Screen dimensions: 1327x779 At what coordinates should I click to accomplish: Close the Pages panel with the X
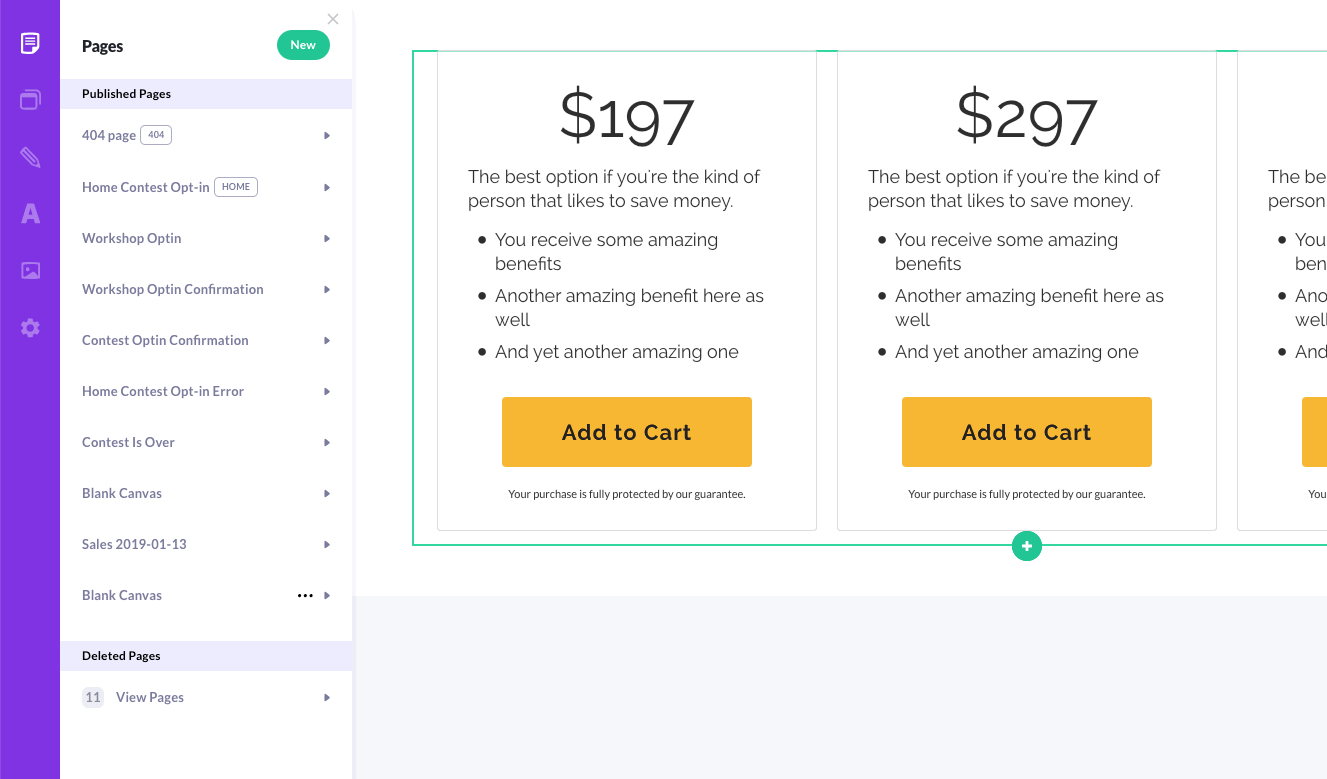[x=333, y=19]
